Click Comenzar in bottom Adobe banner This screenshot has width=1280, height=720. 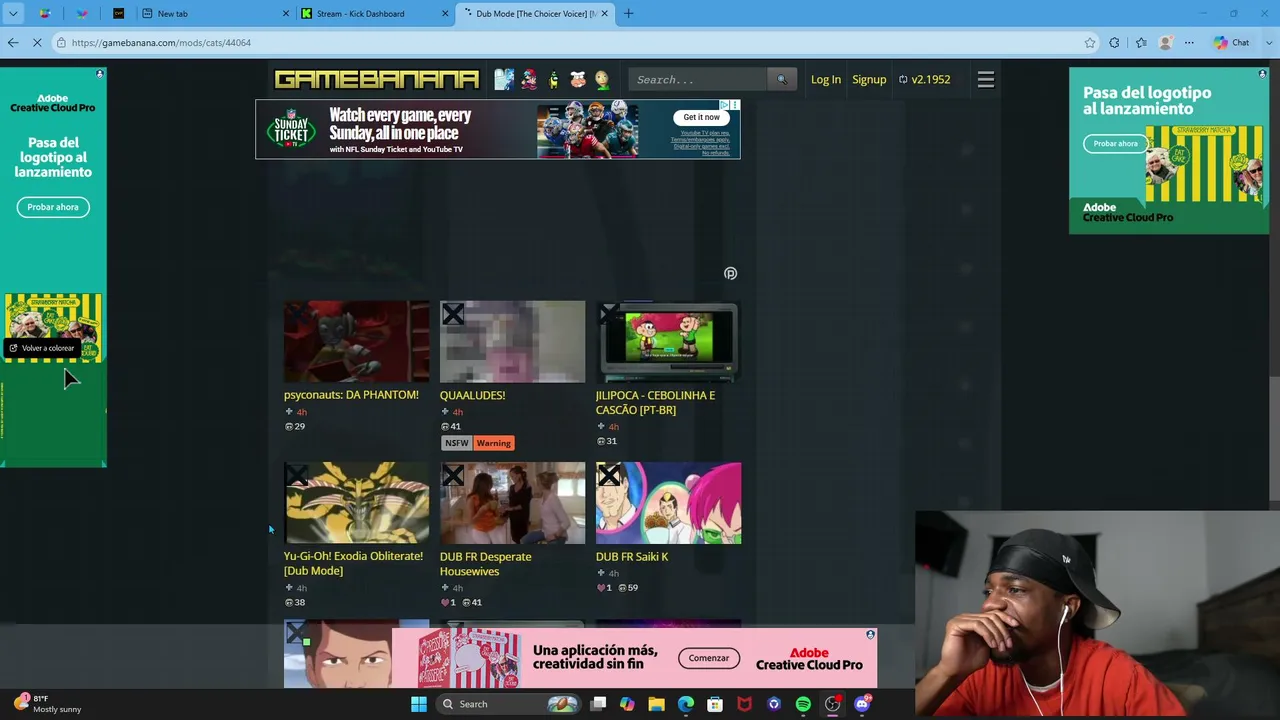(x=709, y=658)
